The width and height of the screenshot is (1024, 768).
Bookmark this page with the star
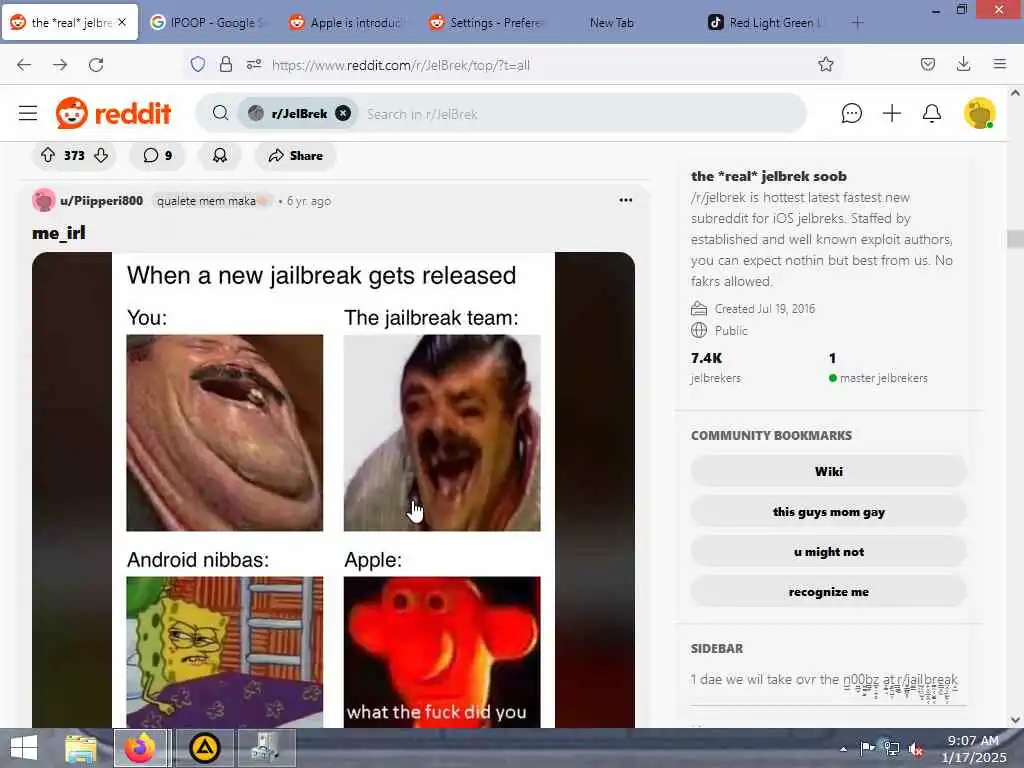pyautogui.click(x=825, y=64)
